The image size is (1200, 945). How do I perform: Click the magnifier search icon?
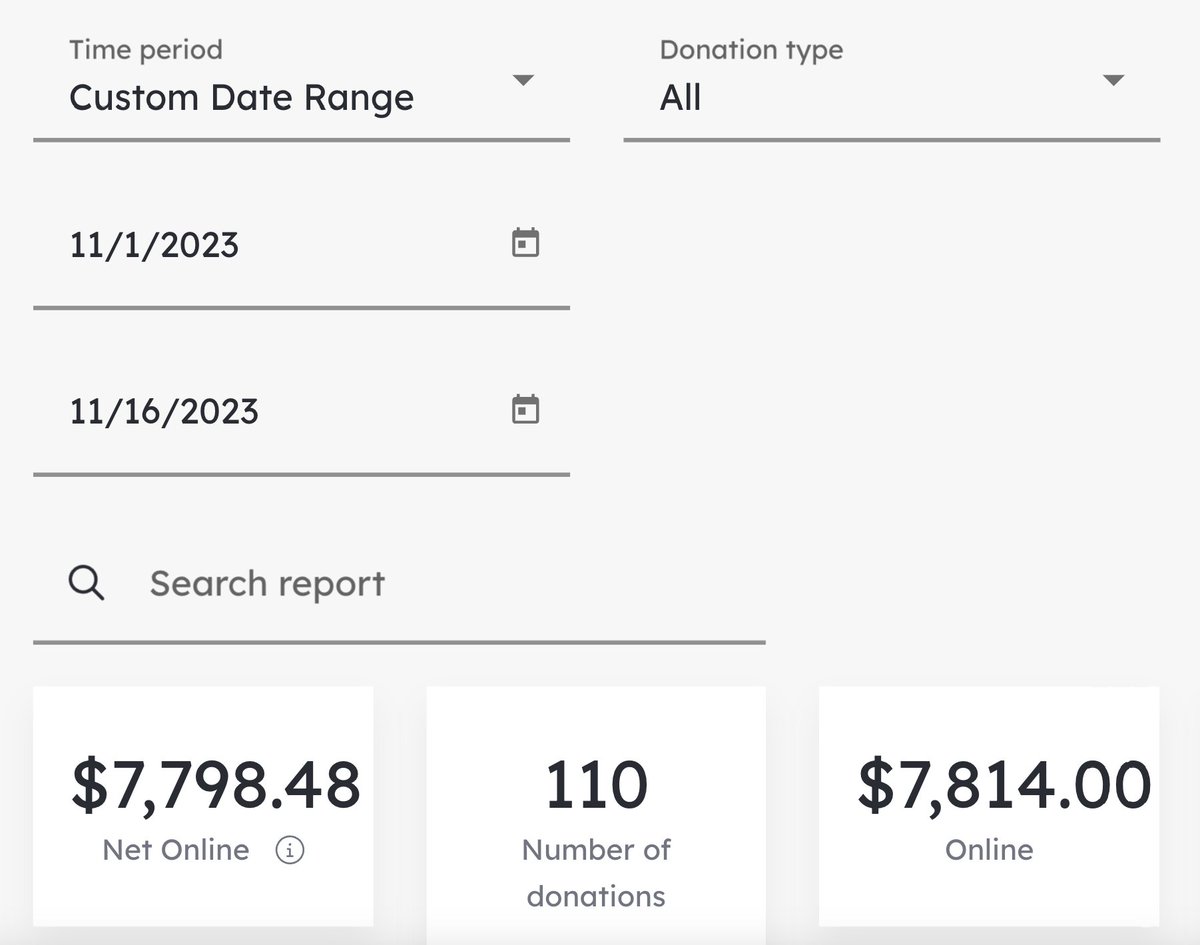[x=86, y=582]
